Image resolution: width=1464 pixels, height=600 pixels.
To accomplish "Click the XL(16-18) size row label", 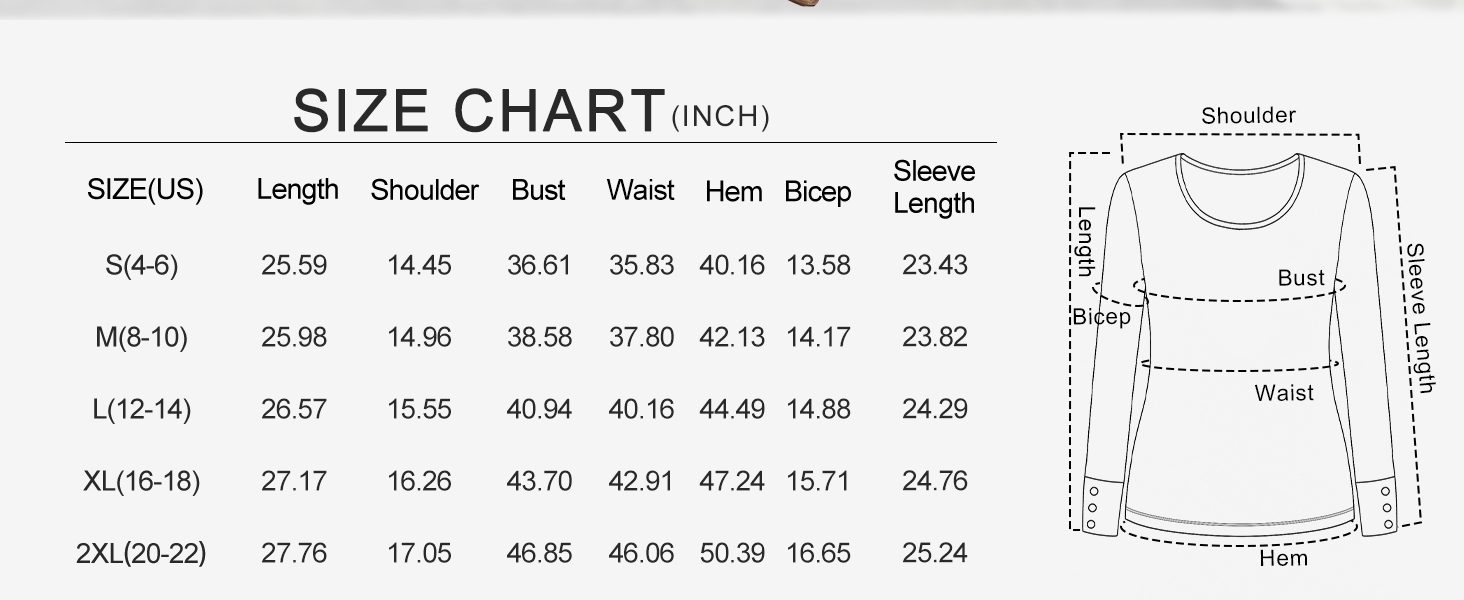I will tap(141, 481).
